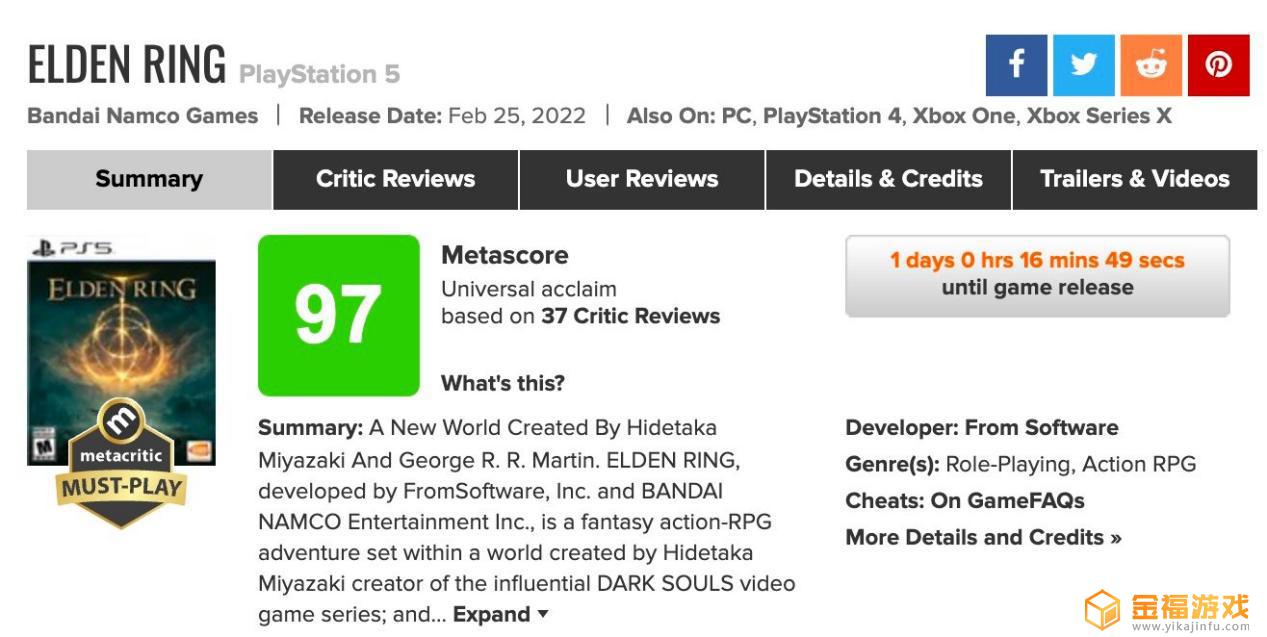This screenshot has width=1267, height=637.
Task: Open Trailers & Videos tab
Action: tap(1135, 179)
